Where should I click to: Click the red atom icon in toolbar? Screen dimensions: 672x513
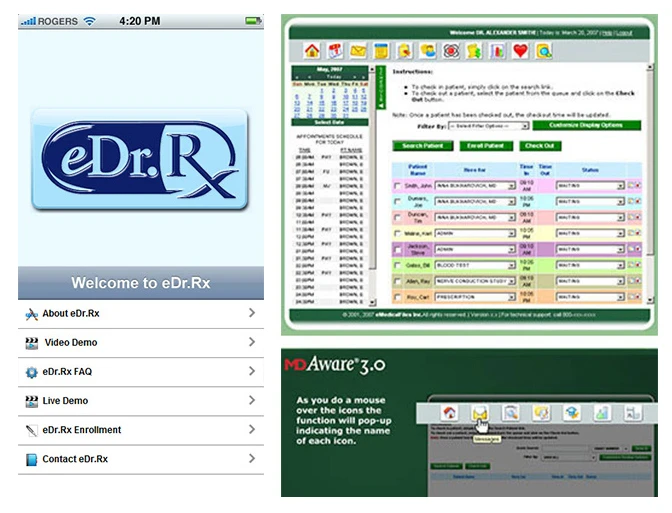(x=451, y=51)
